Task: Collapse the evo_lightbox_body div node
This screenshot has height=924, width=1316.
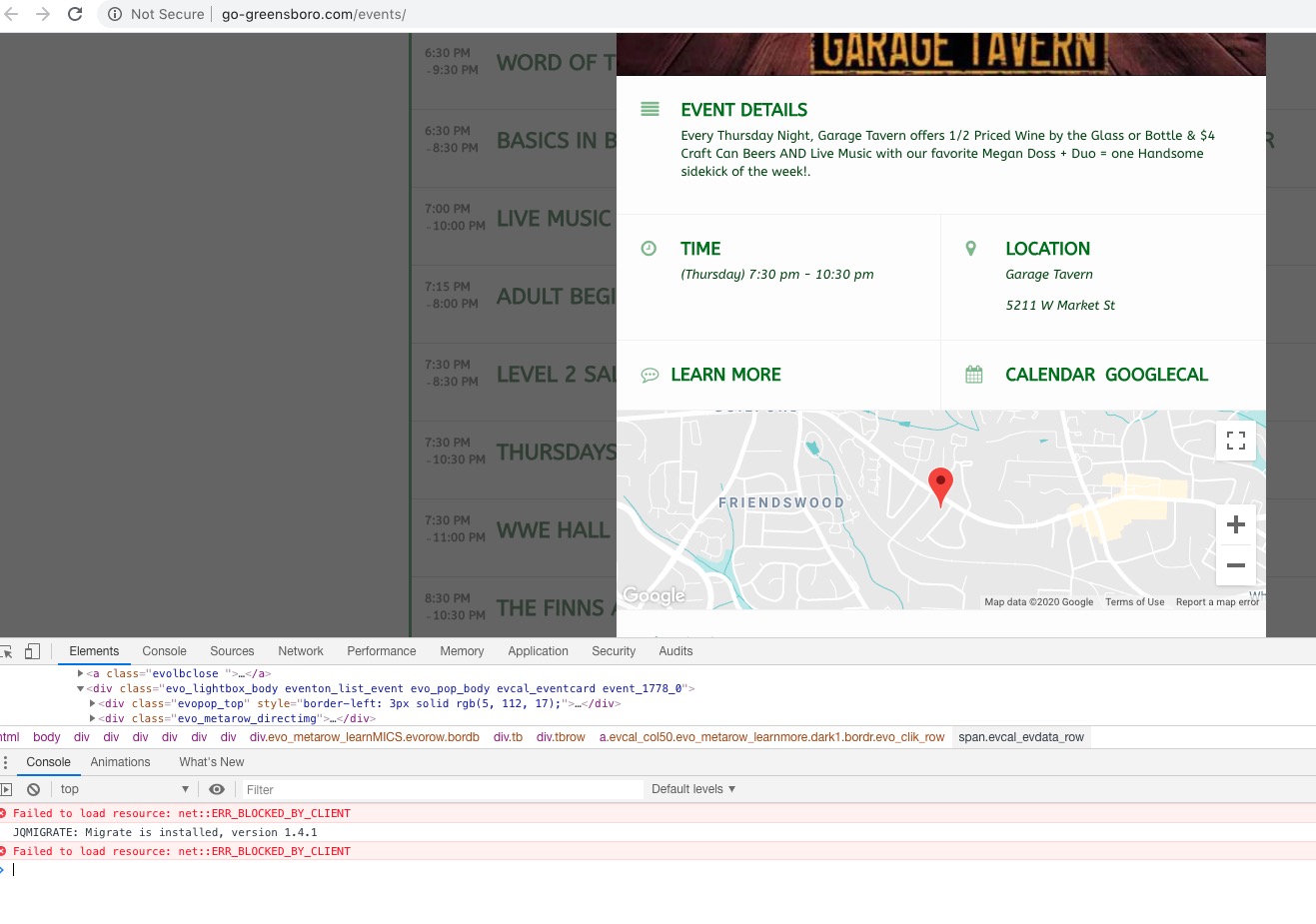Action: click(81, 688)
